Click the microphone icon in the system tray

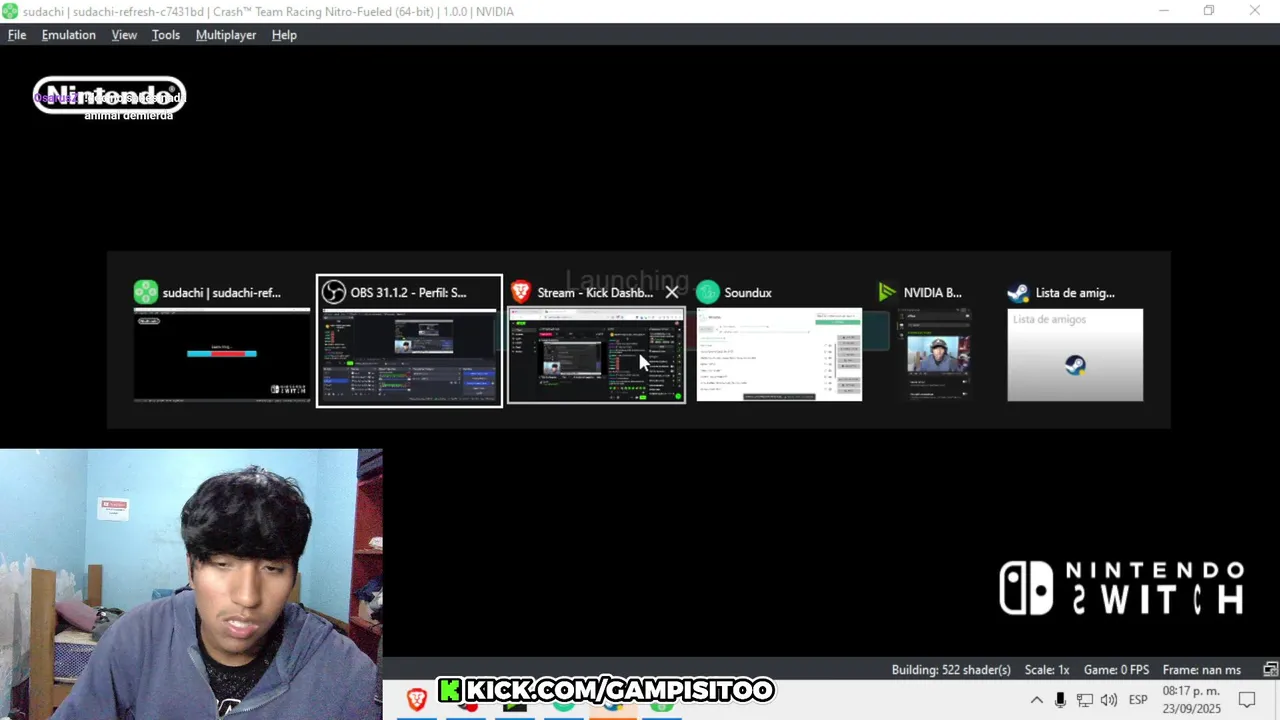click(1060, 700)
